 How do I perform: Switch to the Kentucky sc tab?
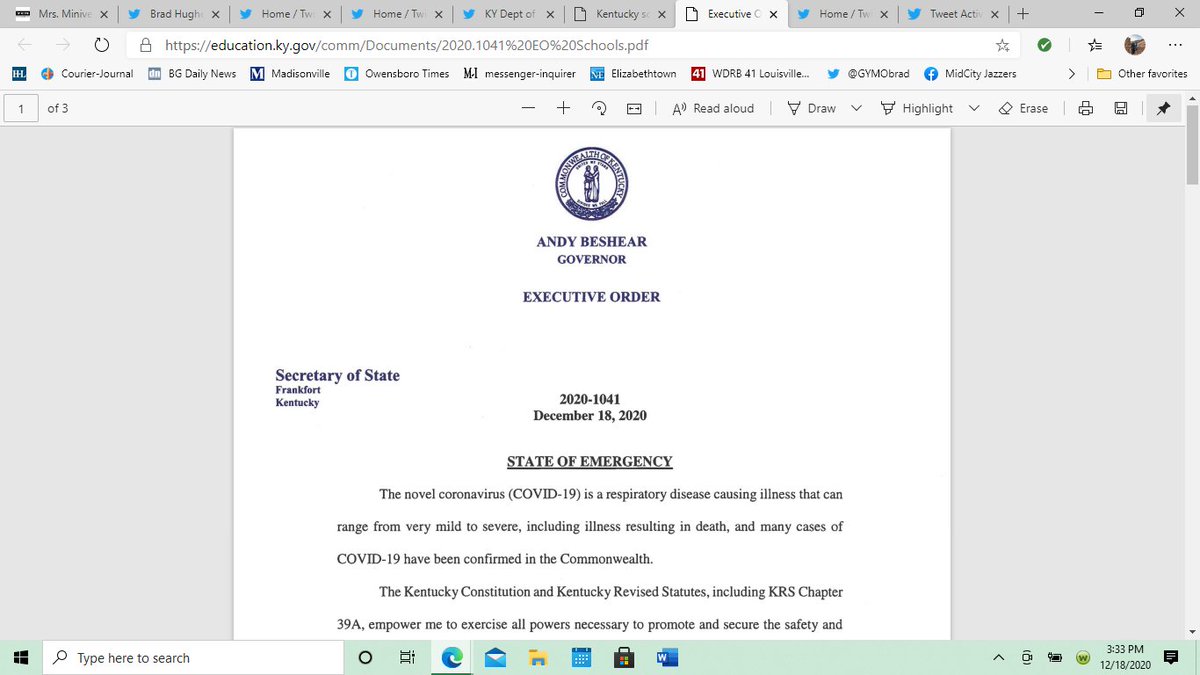coord(619,14)
